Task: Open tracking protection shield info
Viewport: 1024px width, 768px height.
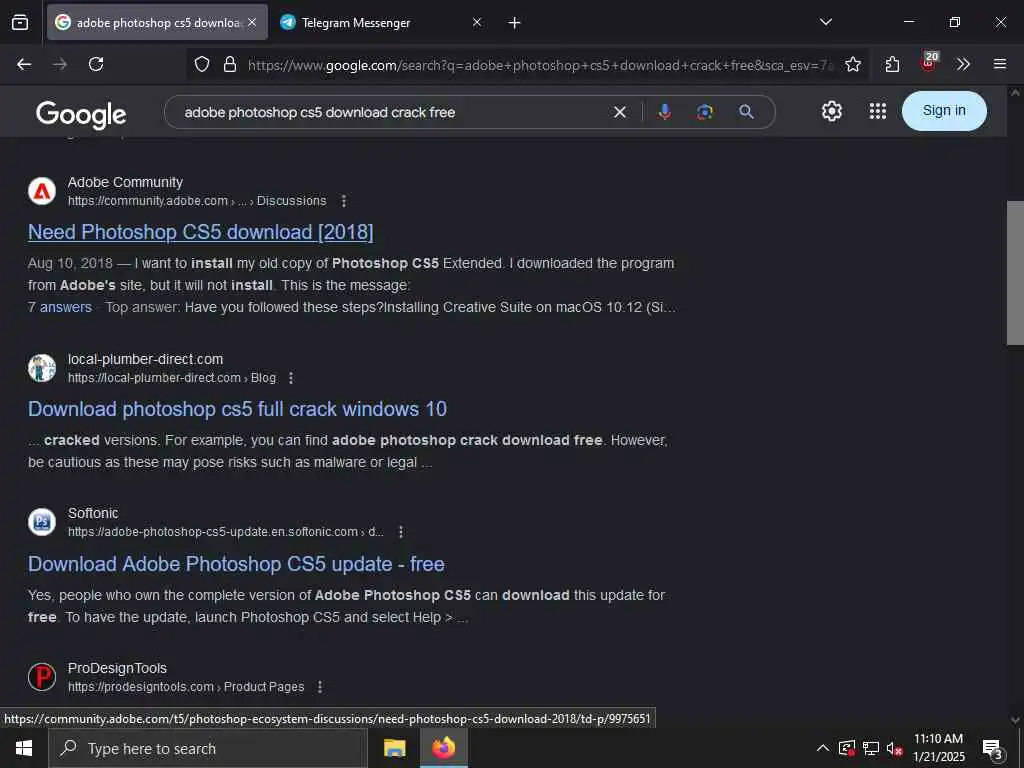Action: pos(202,64)
